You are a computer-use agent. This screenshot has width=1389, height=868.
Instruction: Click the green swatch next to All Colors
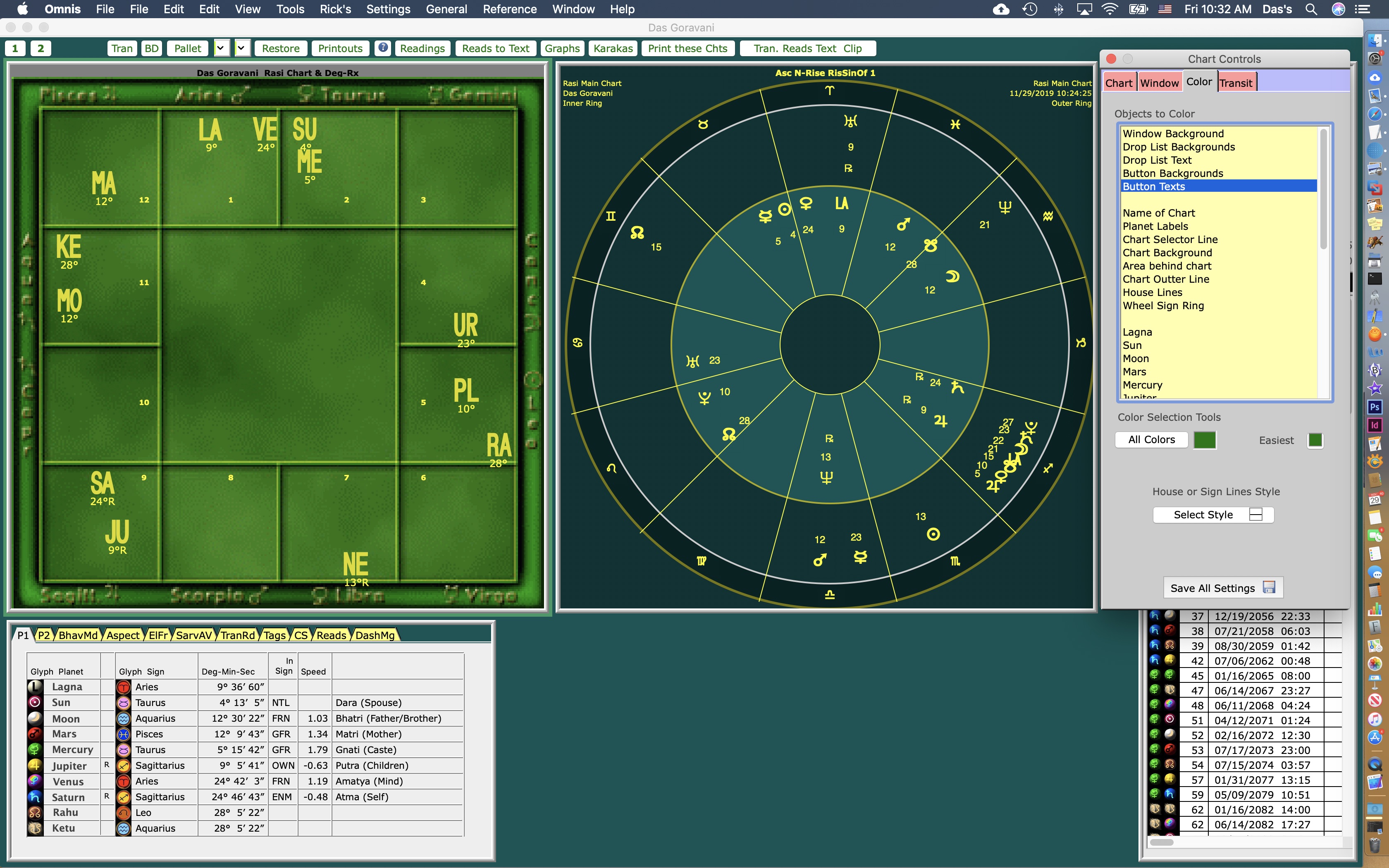(1204, 440)
